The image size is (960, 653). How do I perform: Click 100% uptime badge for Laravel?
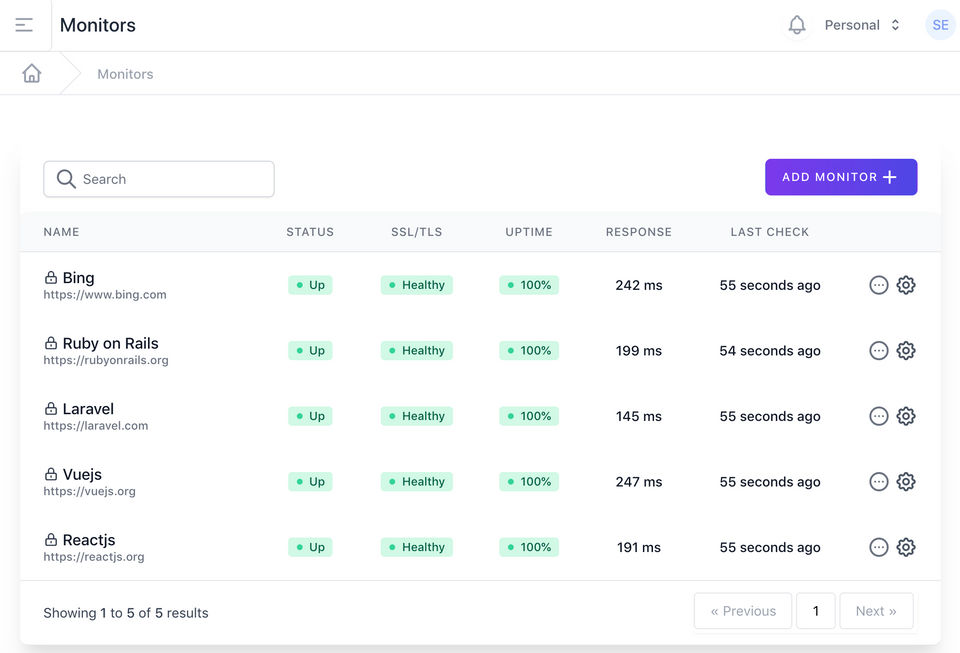pyautogui.click(x=529, y=416)
